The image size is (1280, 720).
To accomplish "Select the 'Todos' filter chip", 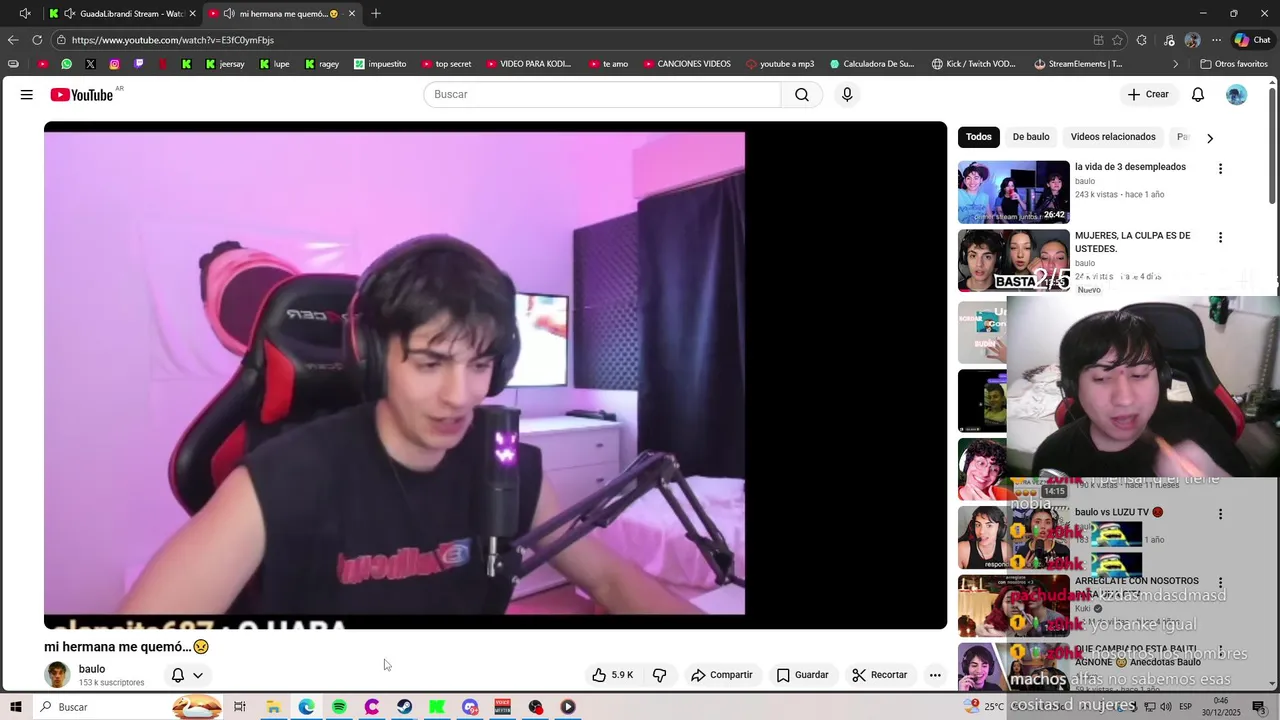I will click(x=979, y=137).
